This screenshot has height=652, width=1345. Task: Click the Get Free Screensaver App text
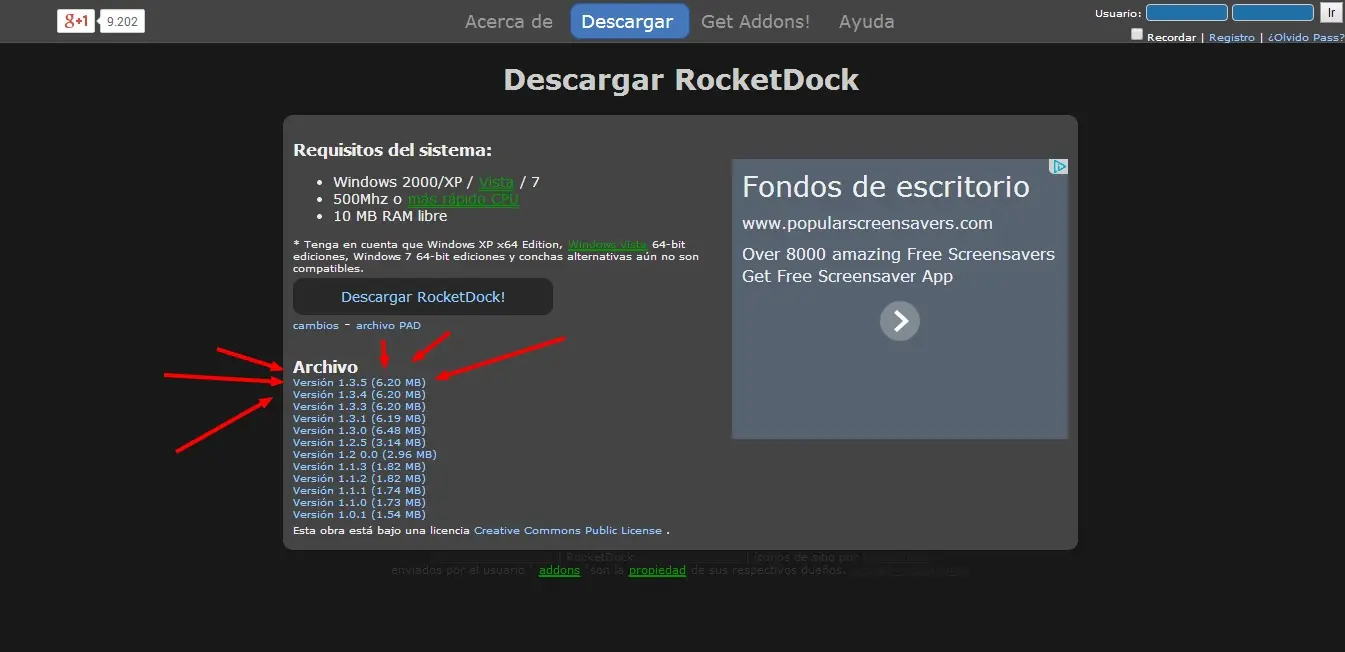click(x=847, y=276)
